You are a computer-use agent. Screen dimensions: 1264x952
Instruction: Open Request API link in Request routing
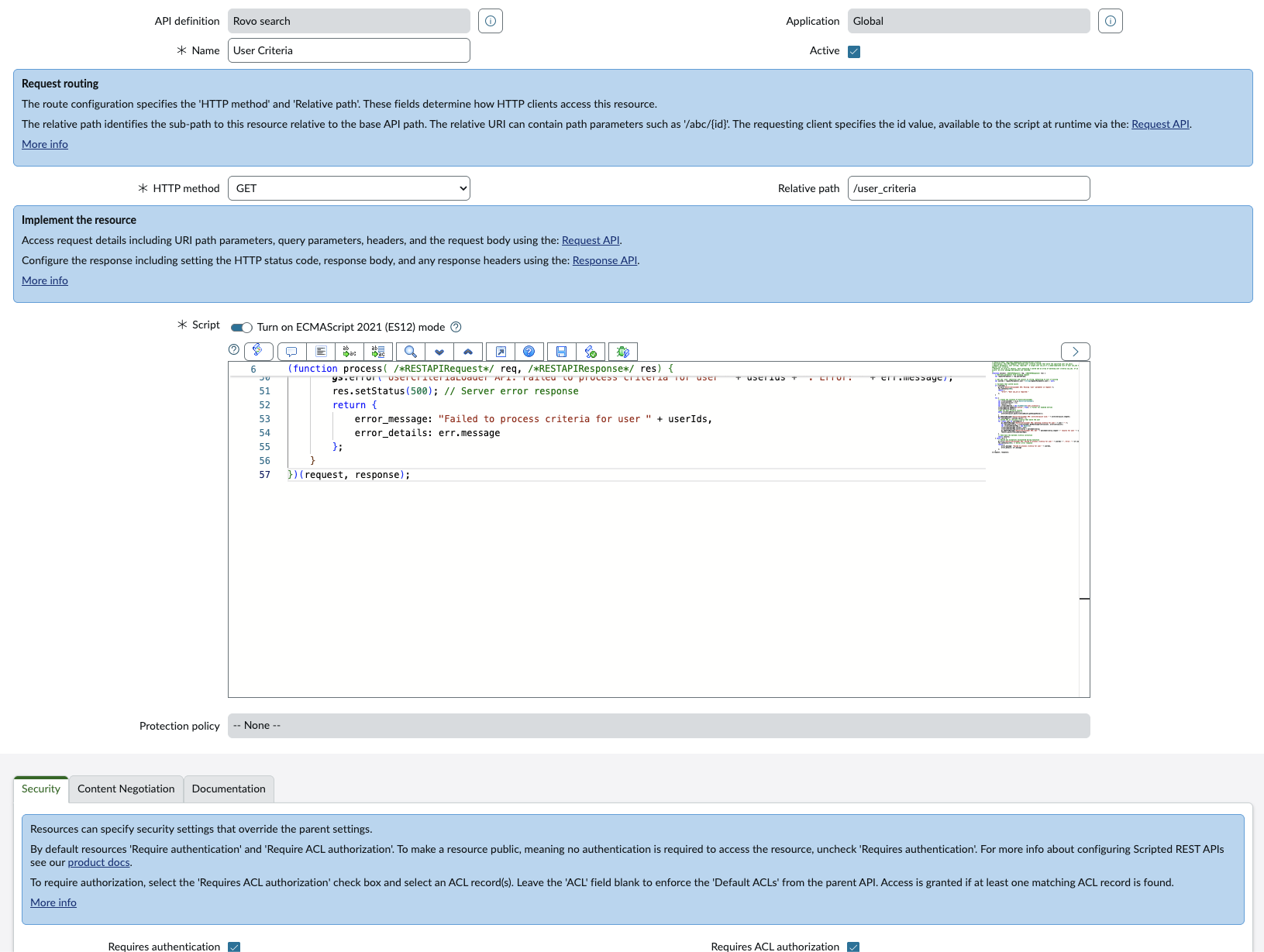click(1160, 124)
